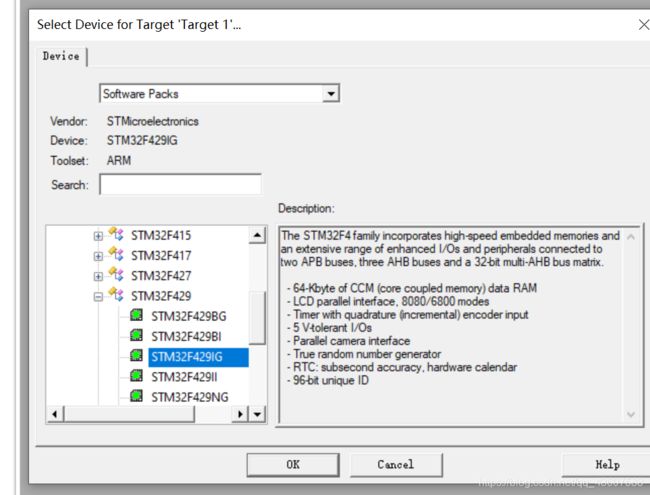Expand the STM32F427 tree node
The height and width of the screenshot is (495, 650).
coord(98,277)
